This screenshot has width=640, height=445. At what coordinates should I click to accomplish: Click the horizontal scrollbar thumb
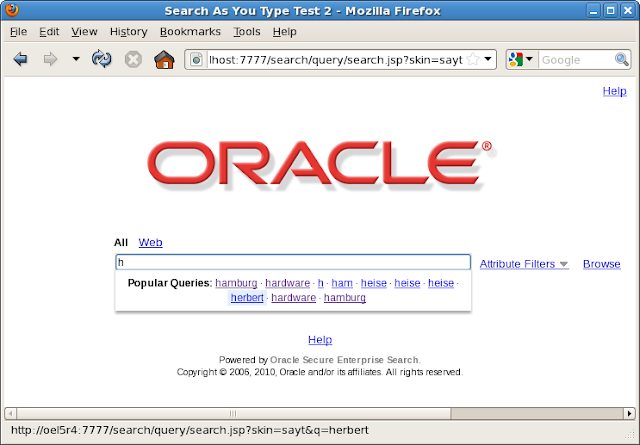coord(233,414)
